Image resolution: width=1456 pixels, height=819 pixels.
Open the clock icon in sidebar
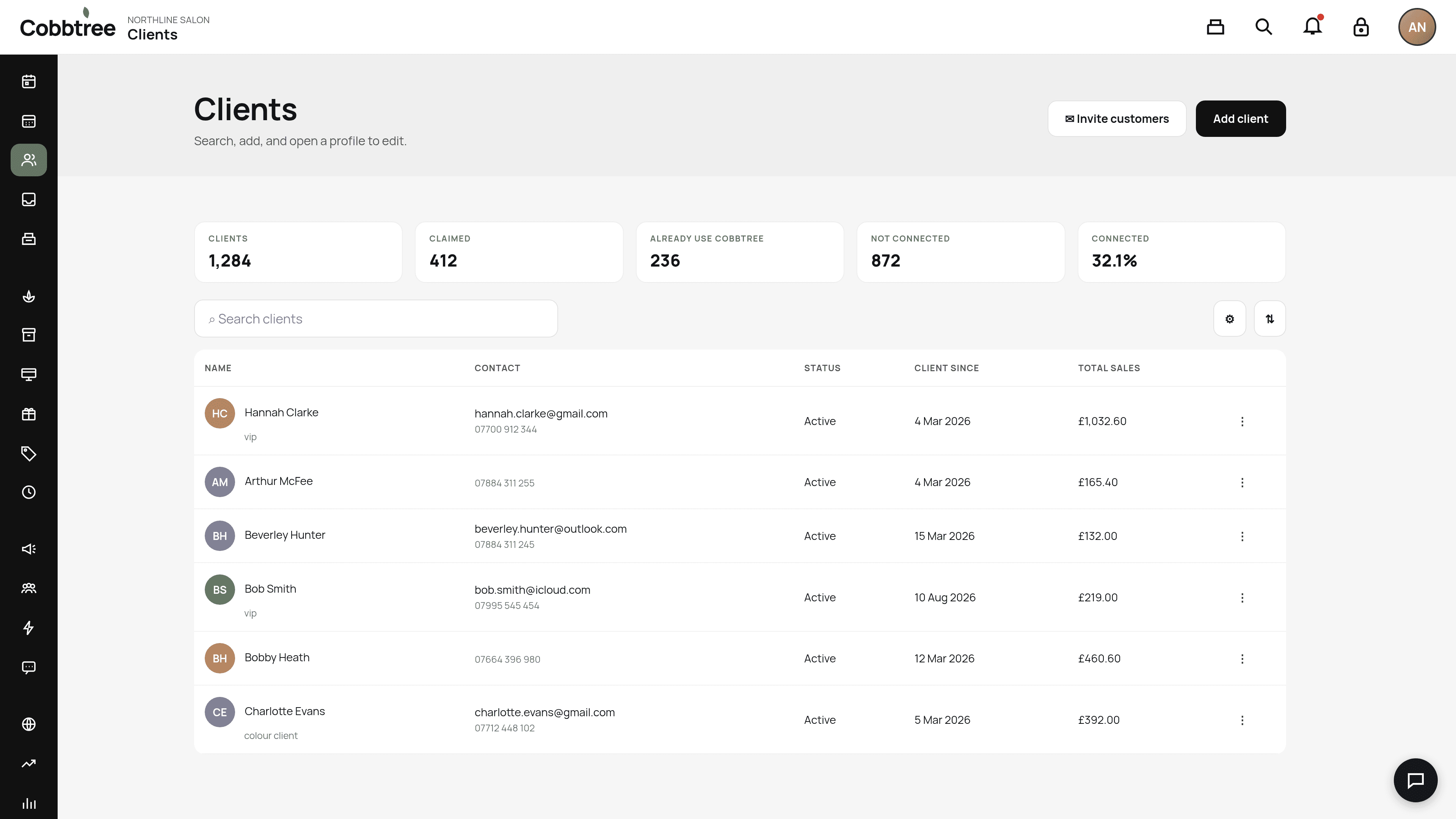29,492
